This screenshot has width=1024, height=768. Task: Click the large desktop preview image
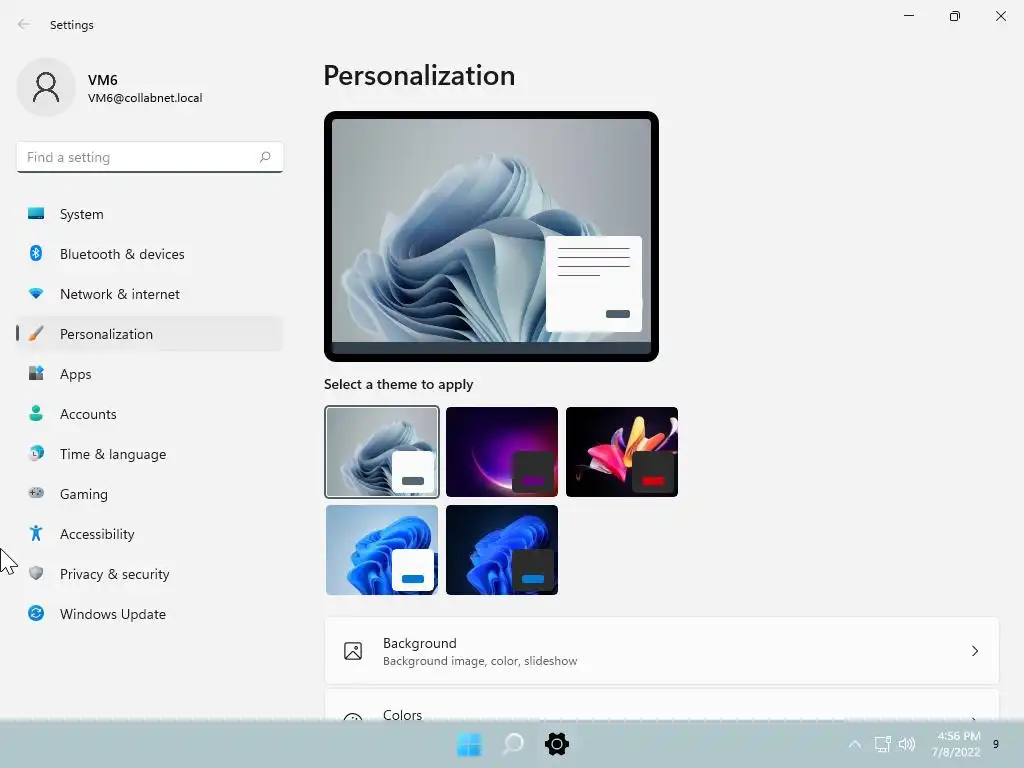[x=491, y=236]
